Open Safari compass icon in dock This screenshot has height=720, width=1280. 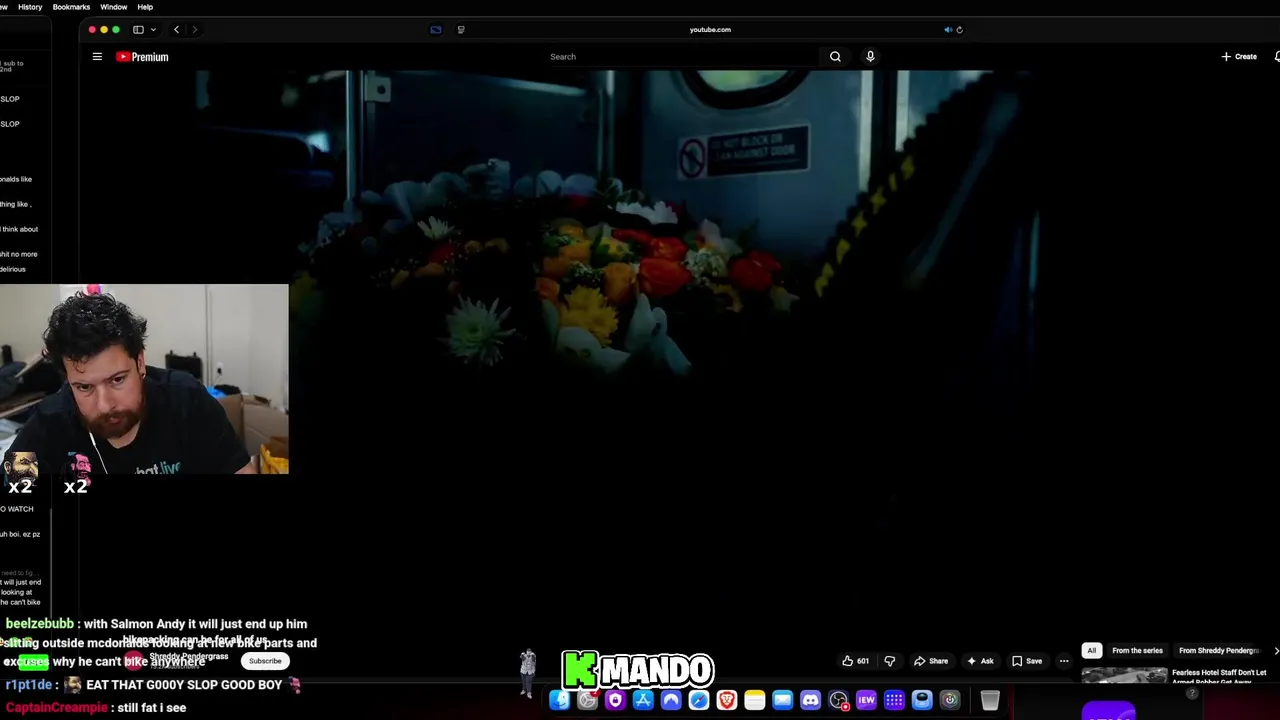[x=698, y=700]
